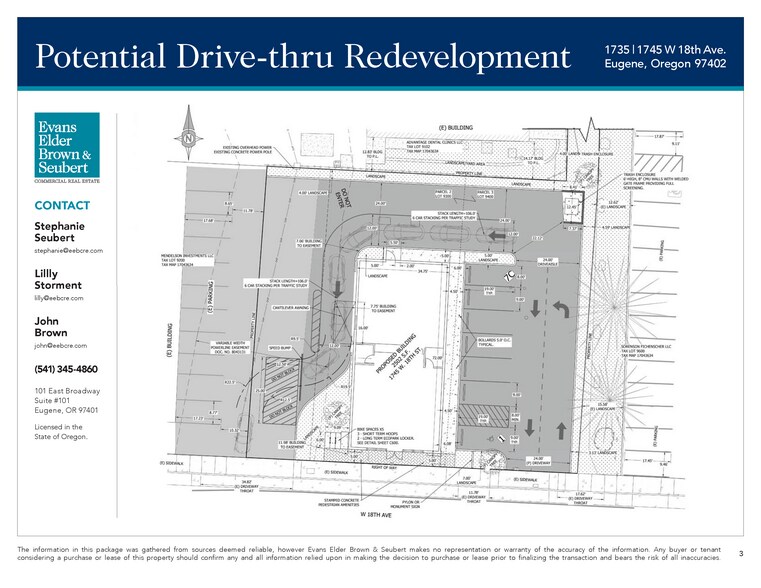Click the (541) 345-4860 phone number

click(67, 369)
